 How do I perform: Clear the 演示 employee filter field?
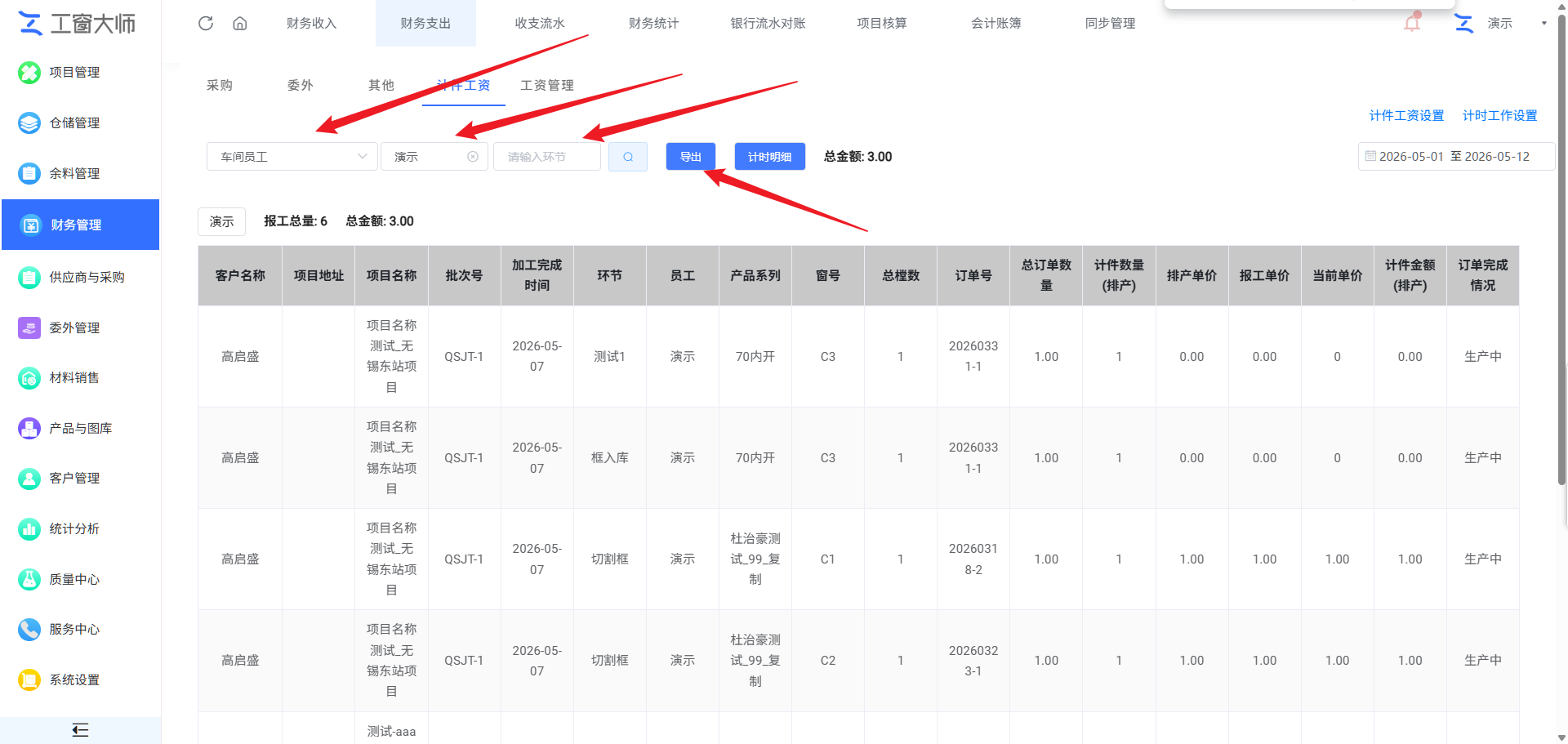[x=473, y=157]
